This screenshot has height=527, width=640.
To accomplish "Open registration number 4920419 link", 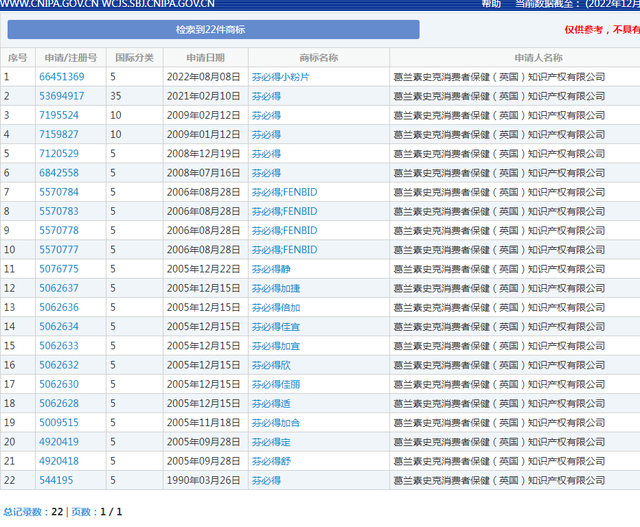I will (59, 441).
